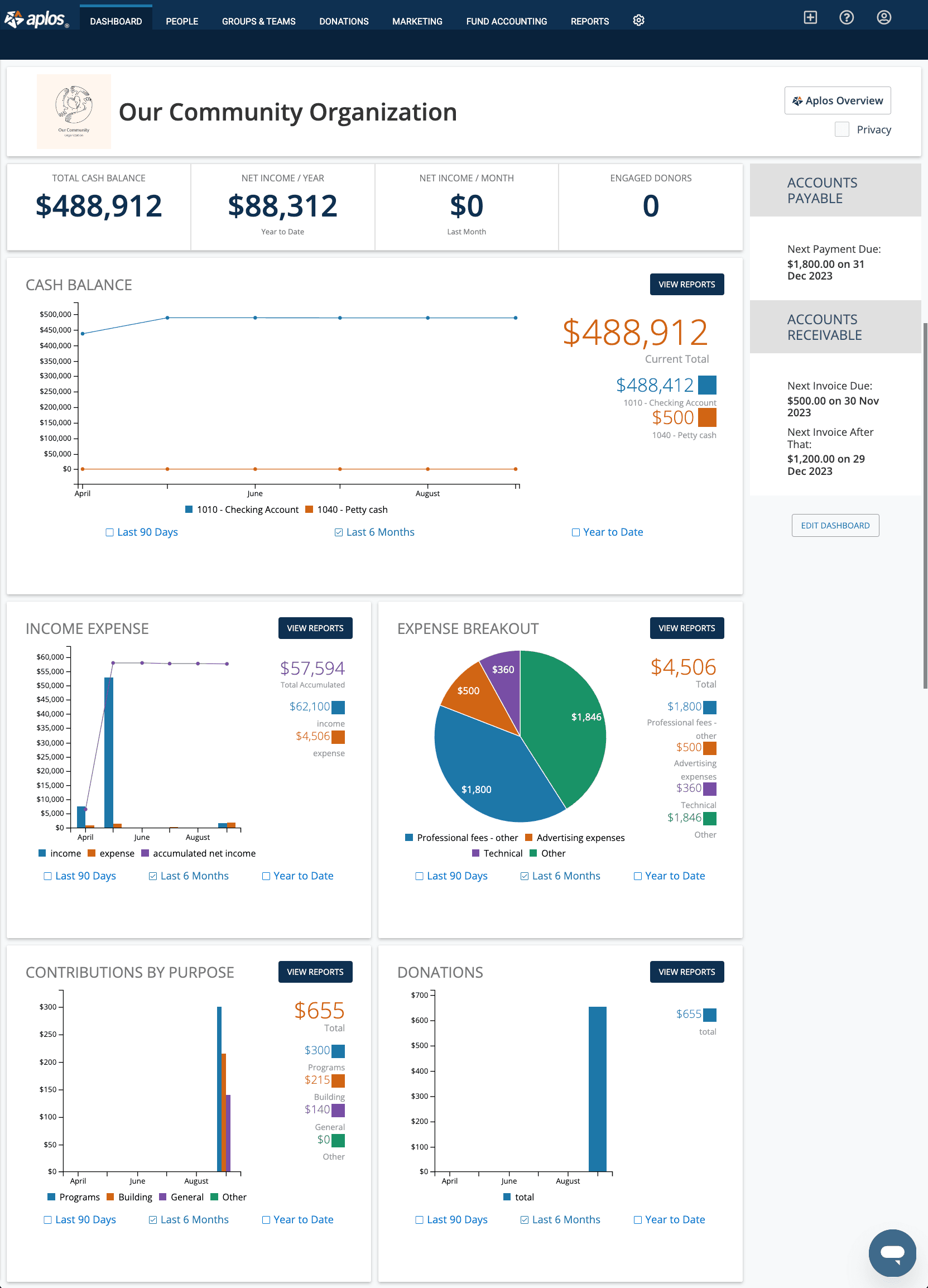Expand the Reports menu
The width and height of the screenshot is (928, 1288).
coord(589,21)
